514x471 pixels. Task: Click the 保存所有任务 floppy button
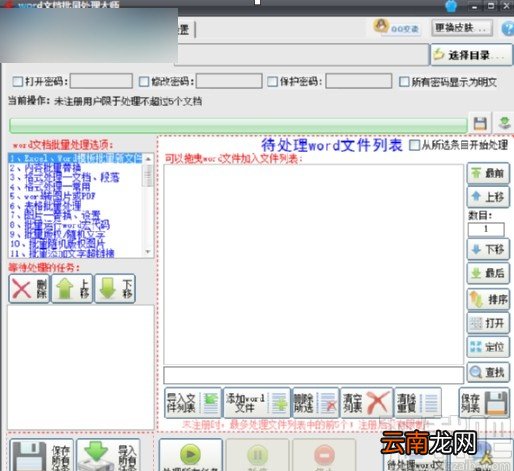coord(41,455)
